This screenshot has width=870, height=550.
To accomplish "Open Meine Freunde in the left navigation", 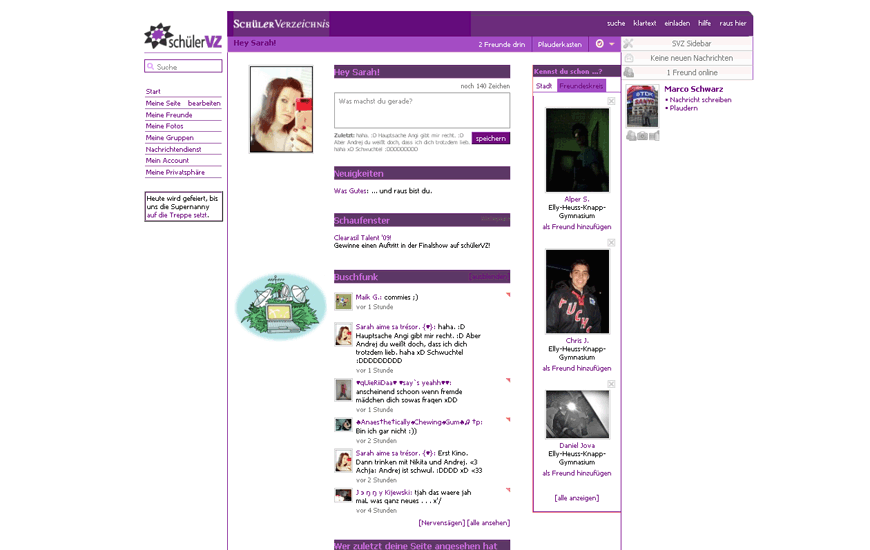I will tap(169, 115).
